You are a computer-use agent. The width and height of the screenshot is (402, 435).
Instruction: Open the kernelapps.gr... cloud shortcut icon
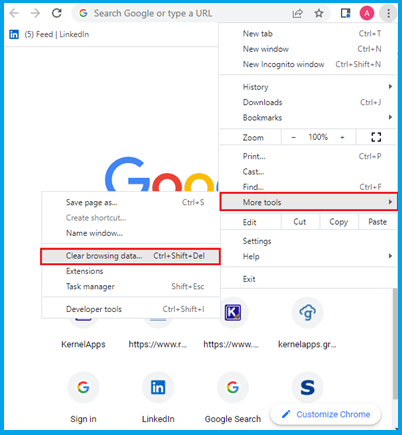pos(307,313)
